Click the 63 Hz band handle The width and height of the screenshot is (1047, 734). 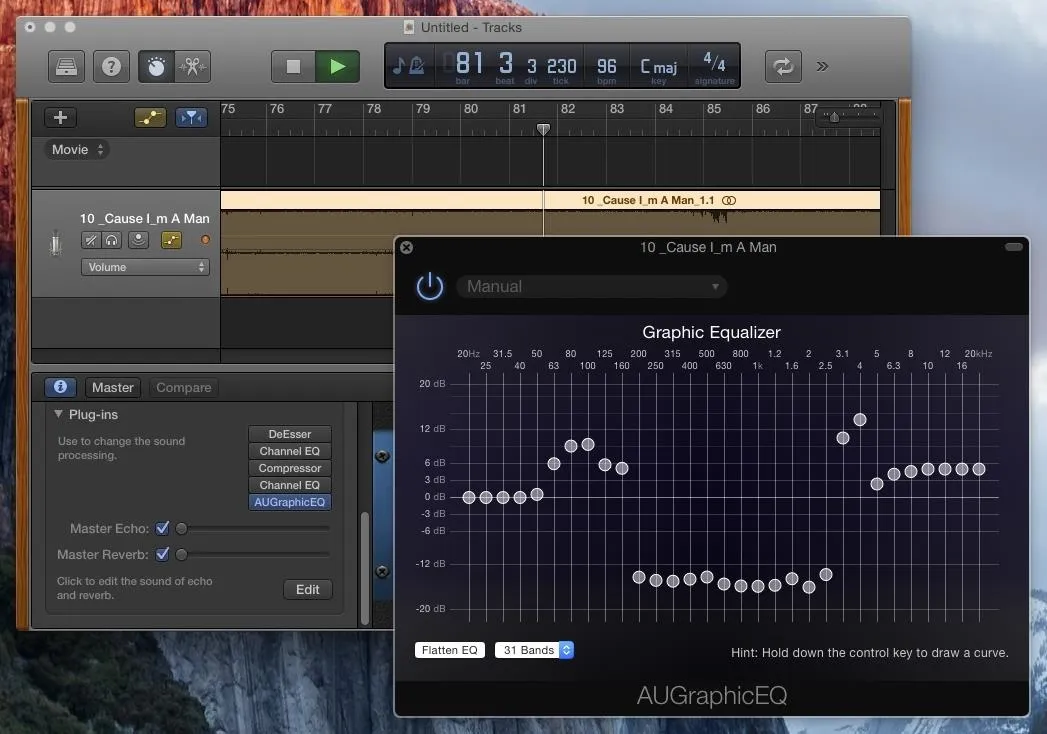pos(554,464)
